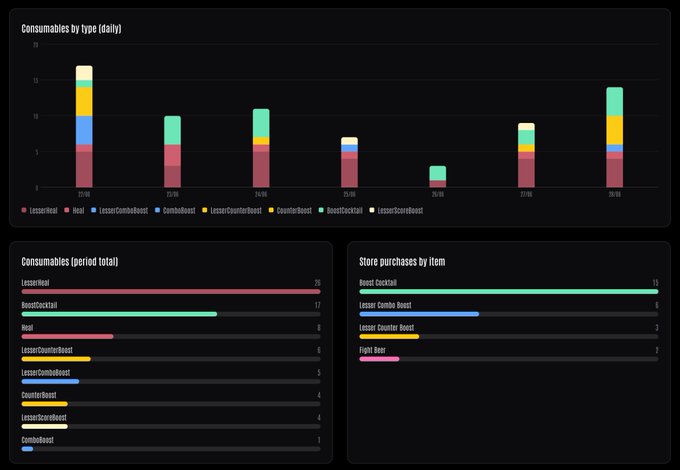Click the value 26 beside LesserHeal total
This screenshot has height=470, width=680.
point(317,283)
